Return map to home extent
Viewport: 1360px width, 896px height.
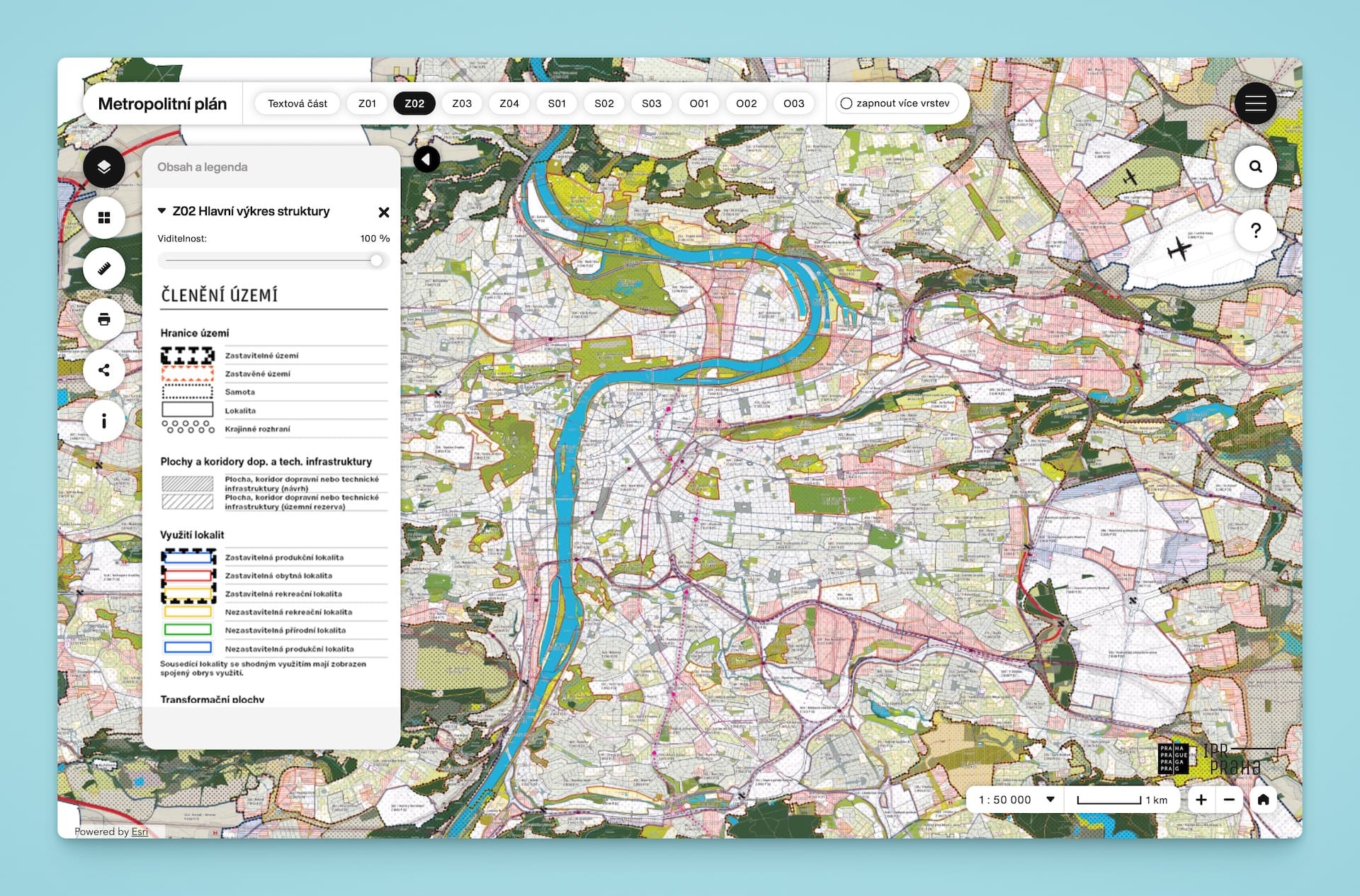point(1263,800)
